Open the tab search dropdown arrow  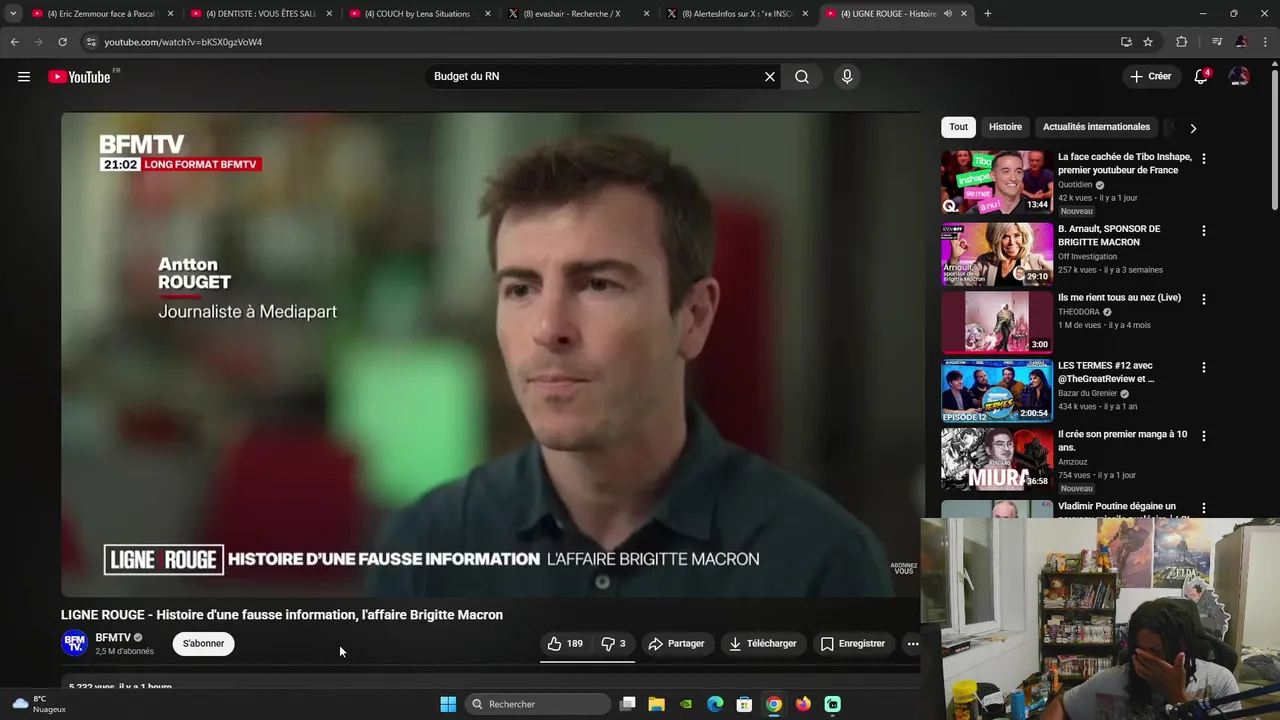[x=13, y=14]
